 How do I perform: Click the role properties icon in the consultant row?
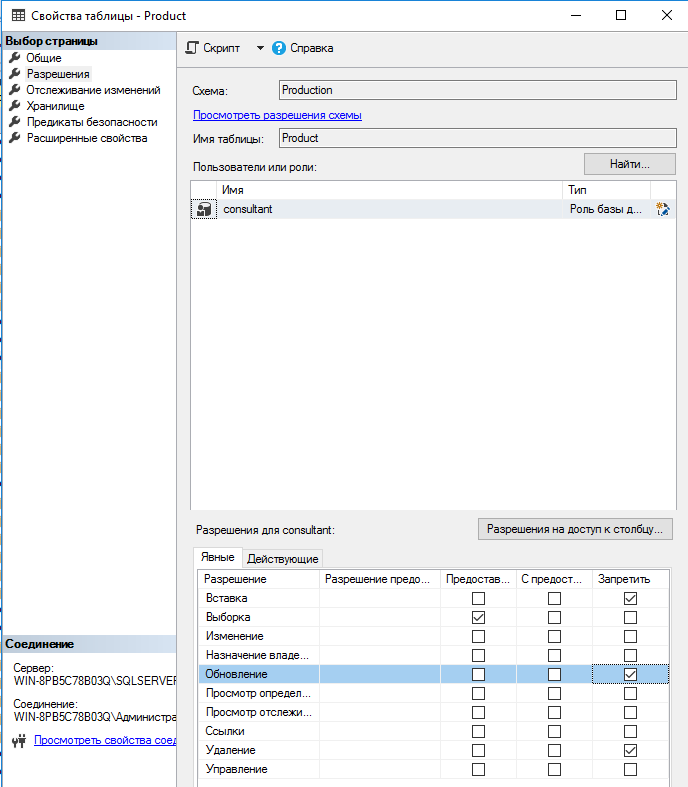coord(663,209)
